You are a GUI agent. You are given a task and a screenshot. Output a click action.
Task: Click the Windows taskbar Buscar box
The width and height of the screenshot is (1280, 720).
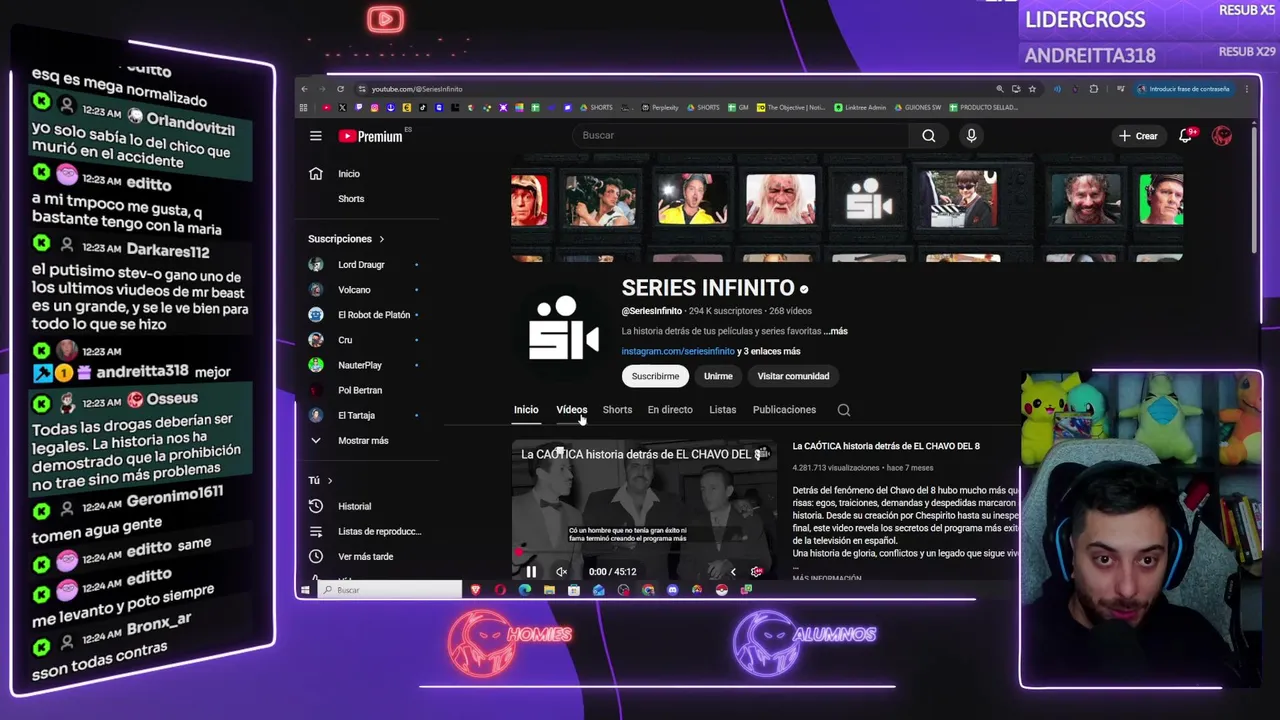[x=390, y=590]
